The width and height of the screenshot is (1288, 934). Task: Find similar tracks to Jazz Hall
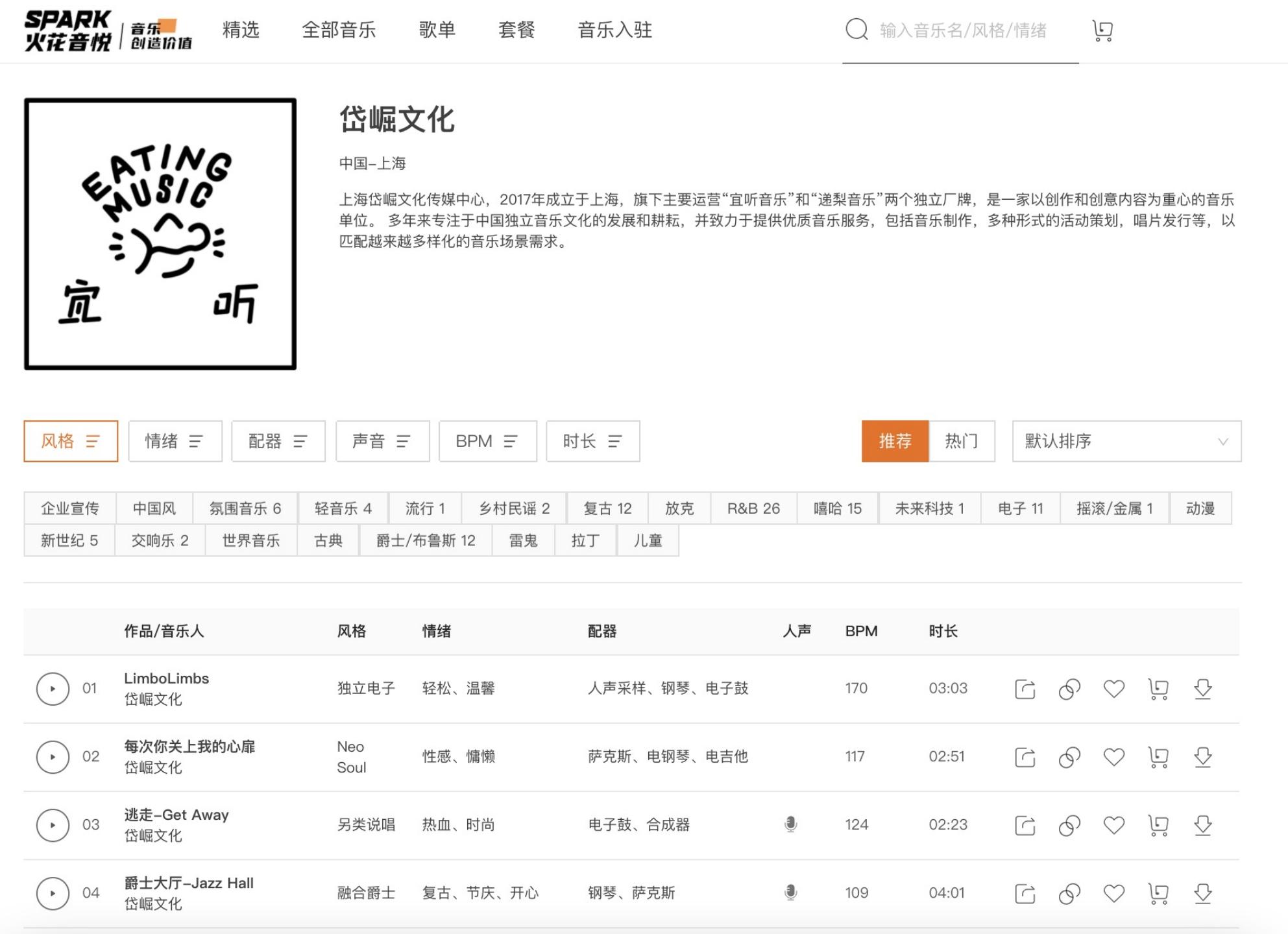(x=1069, y=893)
